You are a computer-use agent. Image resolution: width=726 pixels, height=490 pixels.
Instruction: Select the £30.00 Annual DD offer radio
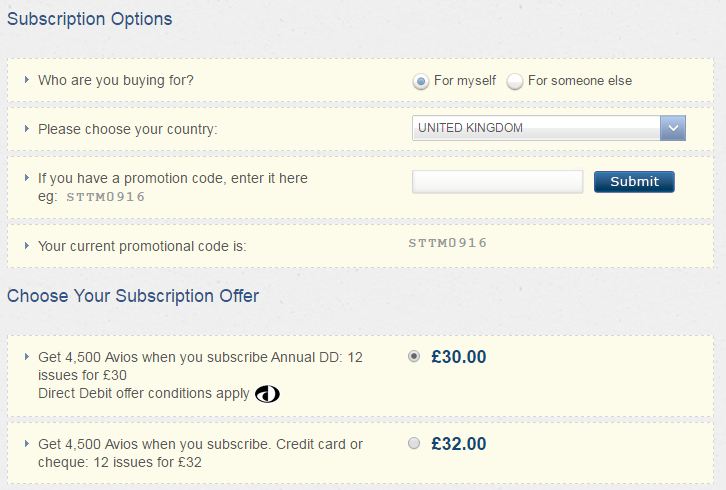click(414, 357)
